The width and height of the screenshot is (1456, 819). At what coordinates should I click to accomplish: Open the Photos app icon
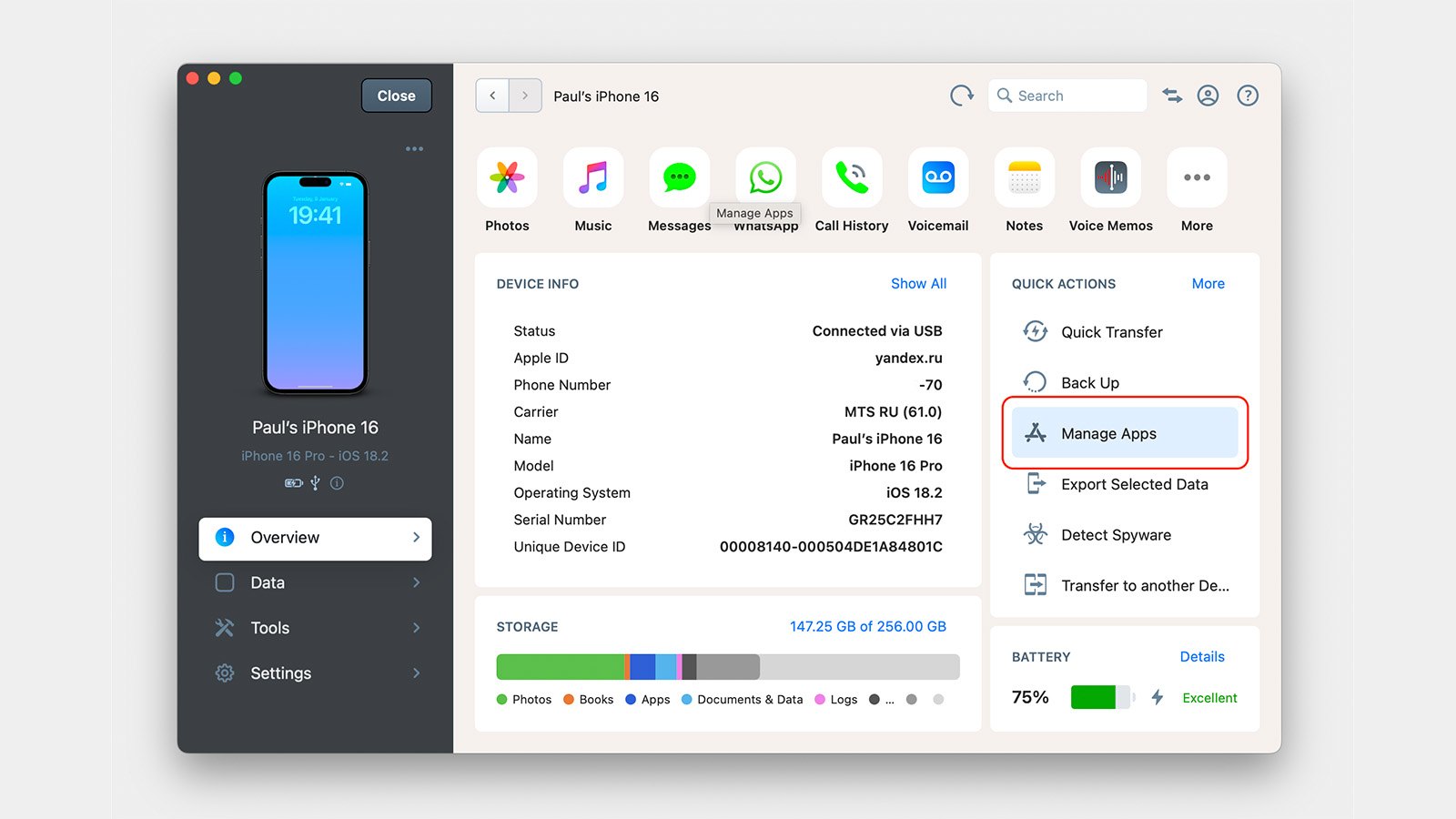tap(507, 177)
